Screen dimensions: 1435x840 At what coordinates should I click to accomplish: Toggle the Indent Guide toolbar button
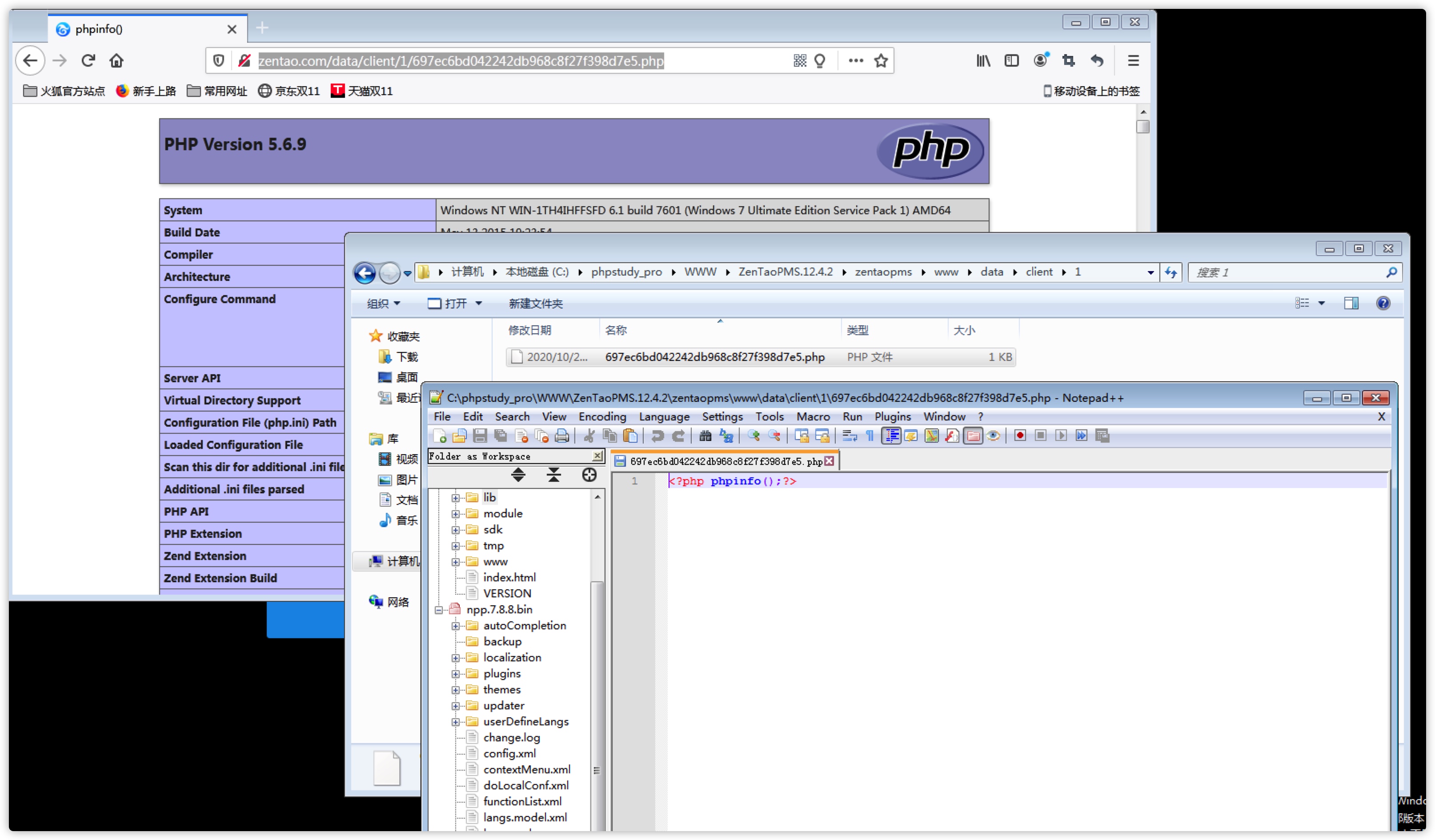coord(890,436)
